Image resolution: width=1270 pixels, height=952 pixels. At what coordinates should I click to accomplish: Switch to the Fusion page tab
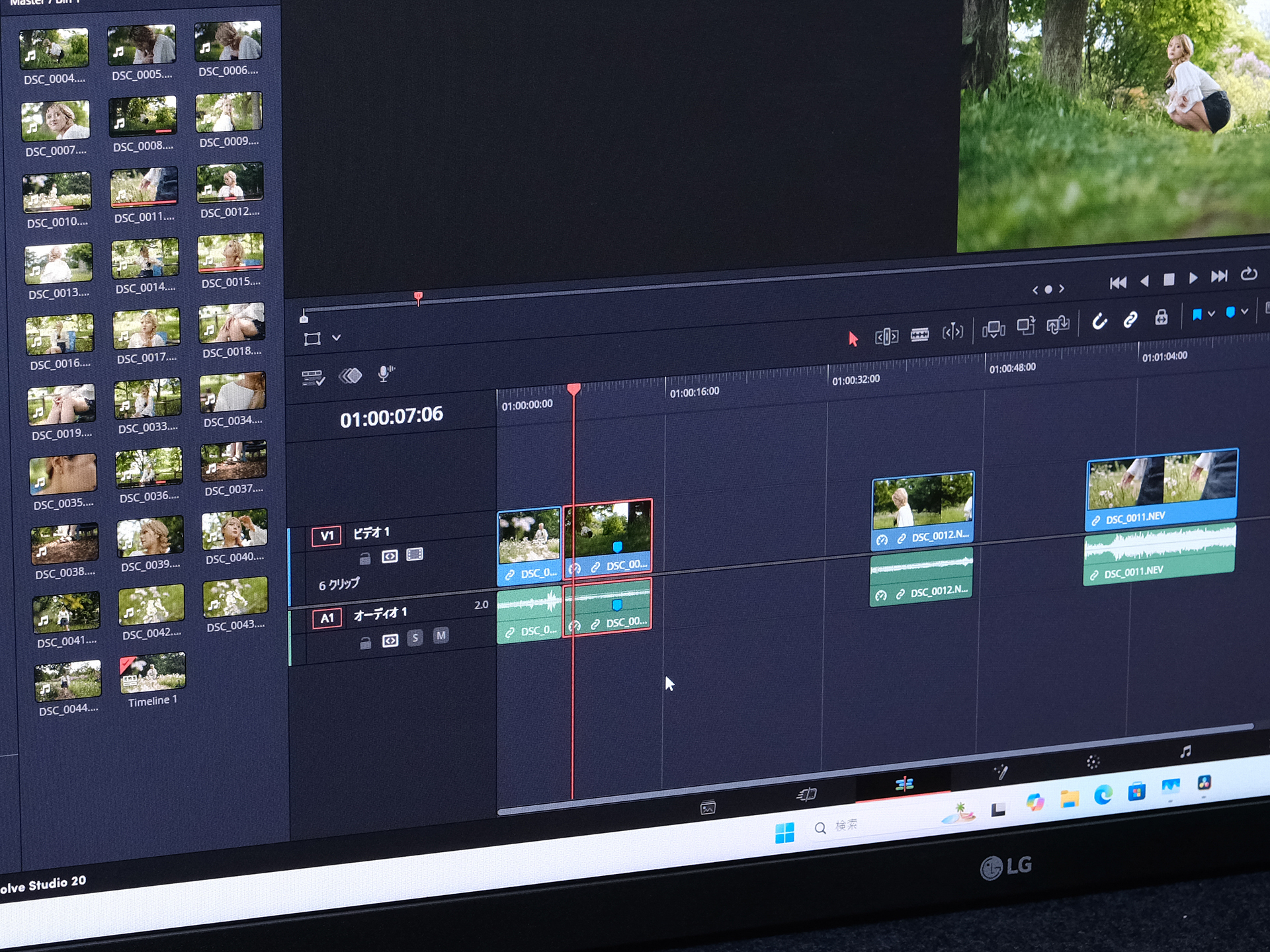coord(1001,772)
